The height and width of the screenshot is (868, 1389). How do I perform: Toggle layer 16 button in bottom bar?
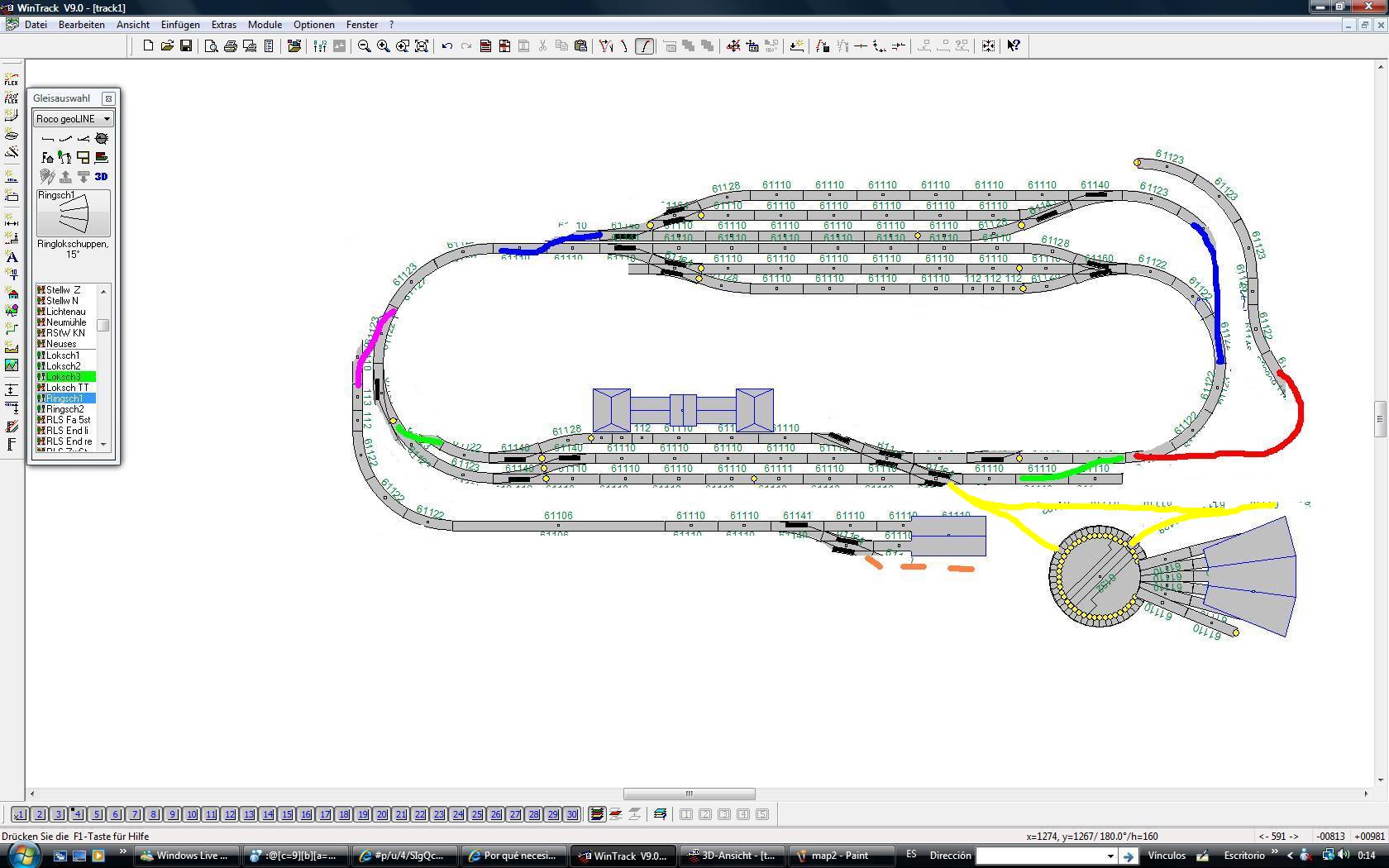click(306, 814)
